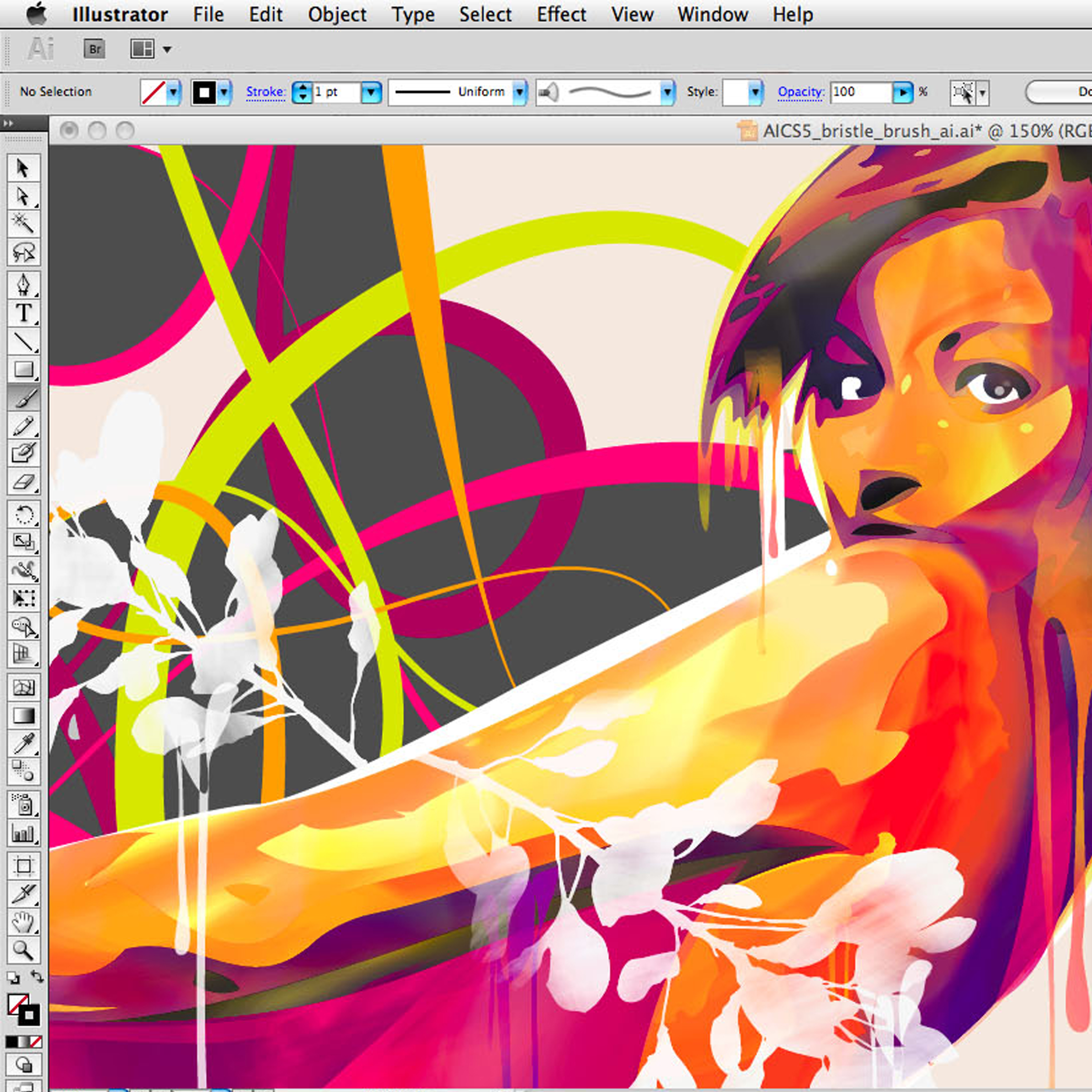Select the Blob Brush tool
Image resolution: width=1092 pixels, height=1092 pixels.
click(x=23, y=454)
